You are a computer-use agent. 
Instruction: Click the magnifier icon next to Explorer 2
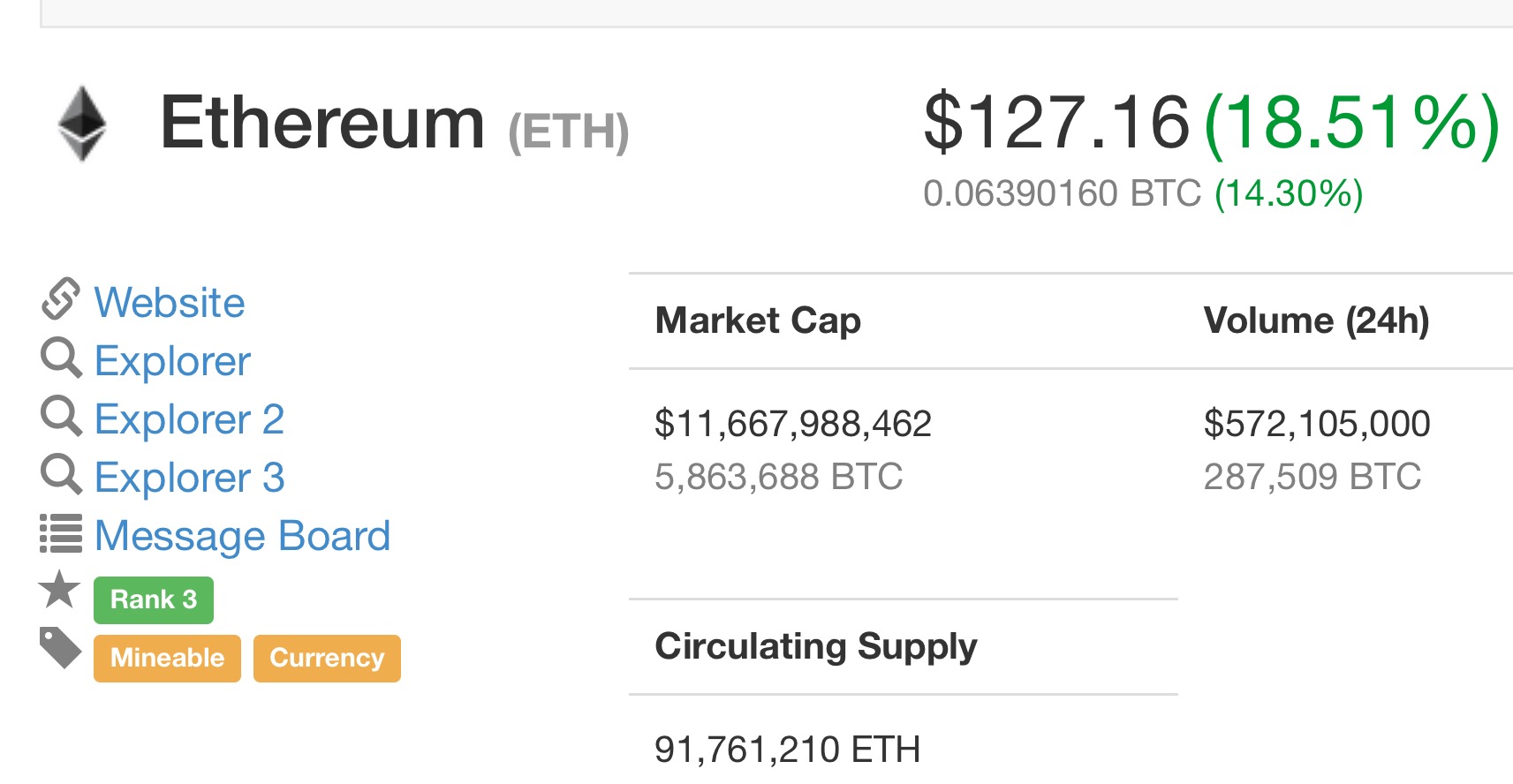click(62, 417)
